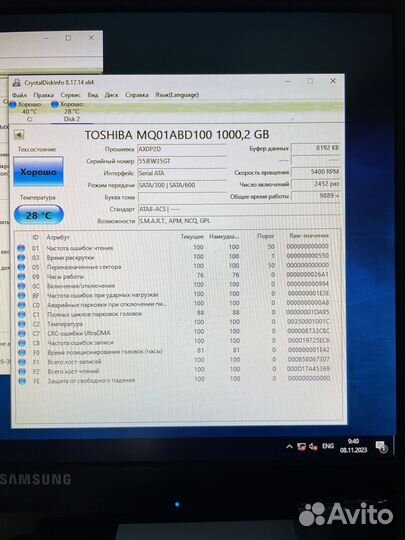Click the serial number field
This screenshot has height=540, width=405.
pyautogui.click(x=182, y=161)
